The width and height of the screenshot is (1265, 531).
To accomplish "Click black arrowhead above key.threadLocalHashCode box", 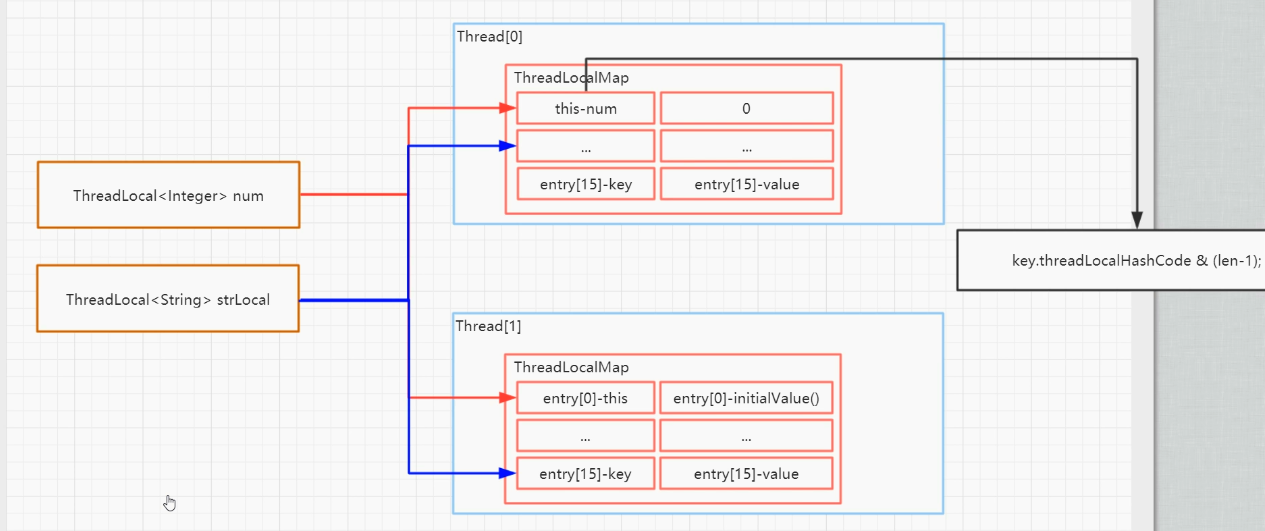I will click(x=1136, y=220).
